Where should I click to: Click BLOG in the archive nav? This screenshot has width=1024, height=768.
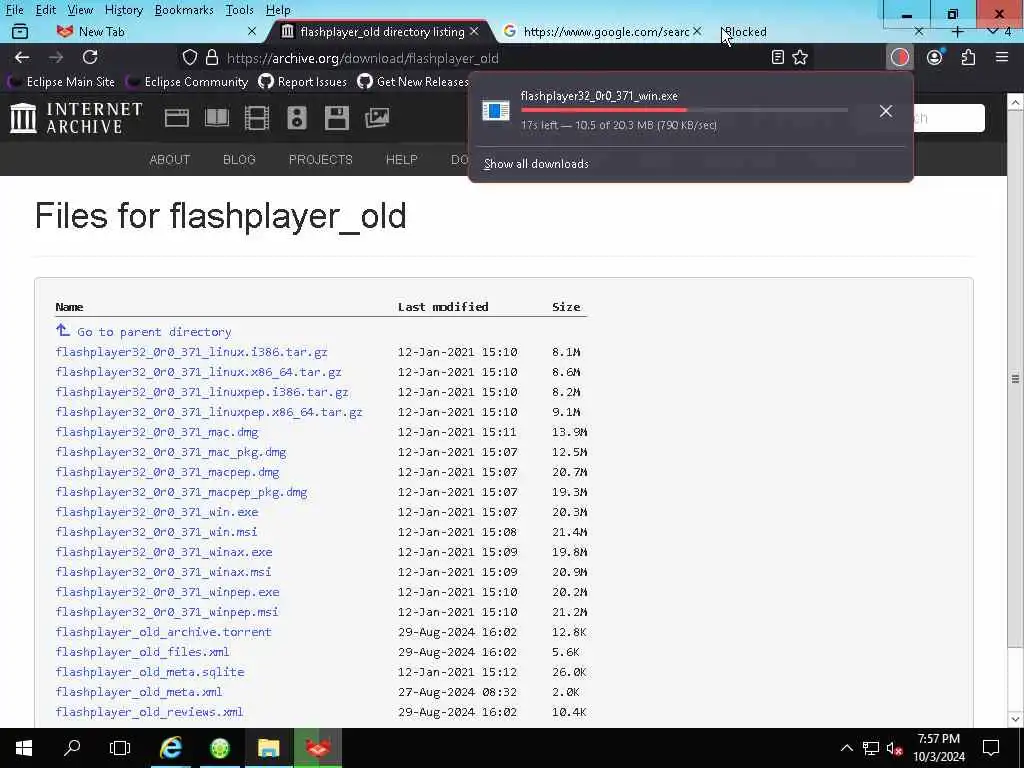tap(239, 159)
